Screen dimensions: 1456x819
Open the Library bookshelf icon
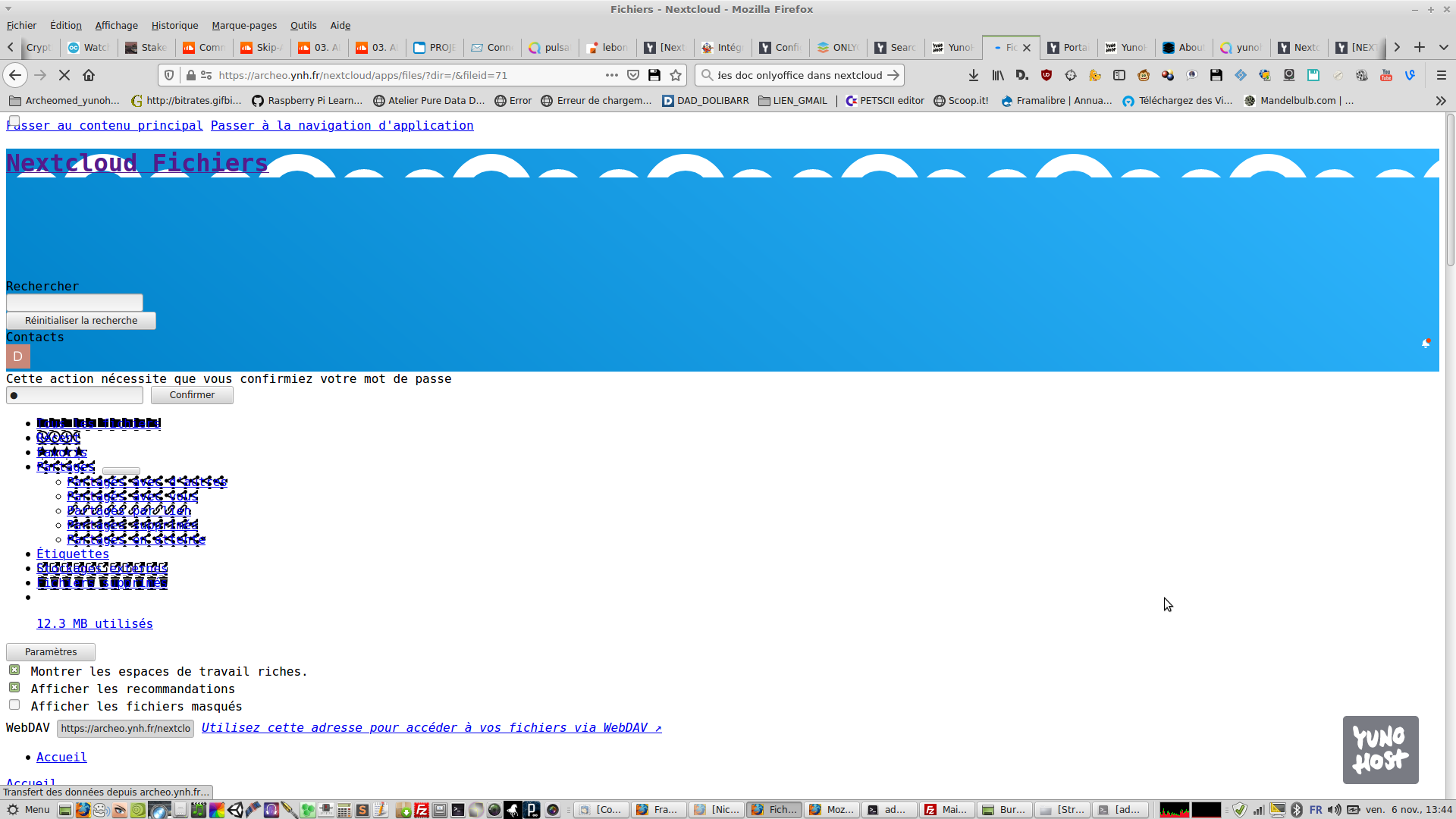(x=998, y=75)
